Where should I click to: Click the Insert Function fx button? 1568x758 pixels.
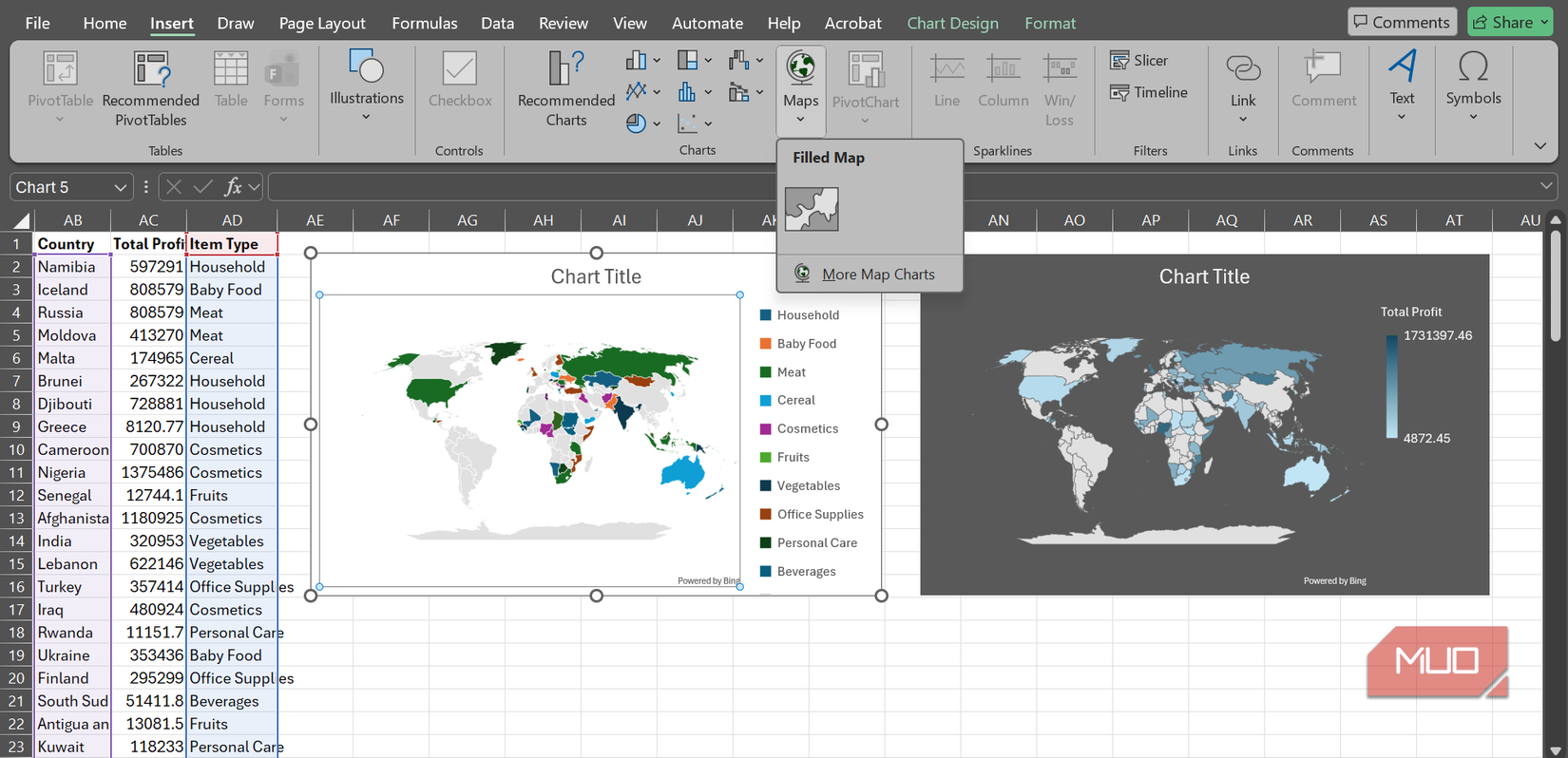point(233,187)
